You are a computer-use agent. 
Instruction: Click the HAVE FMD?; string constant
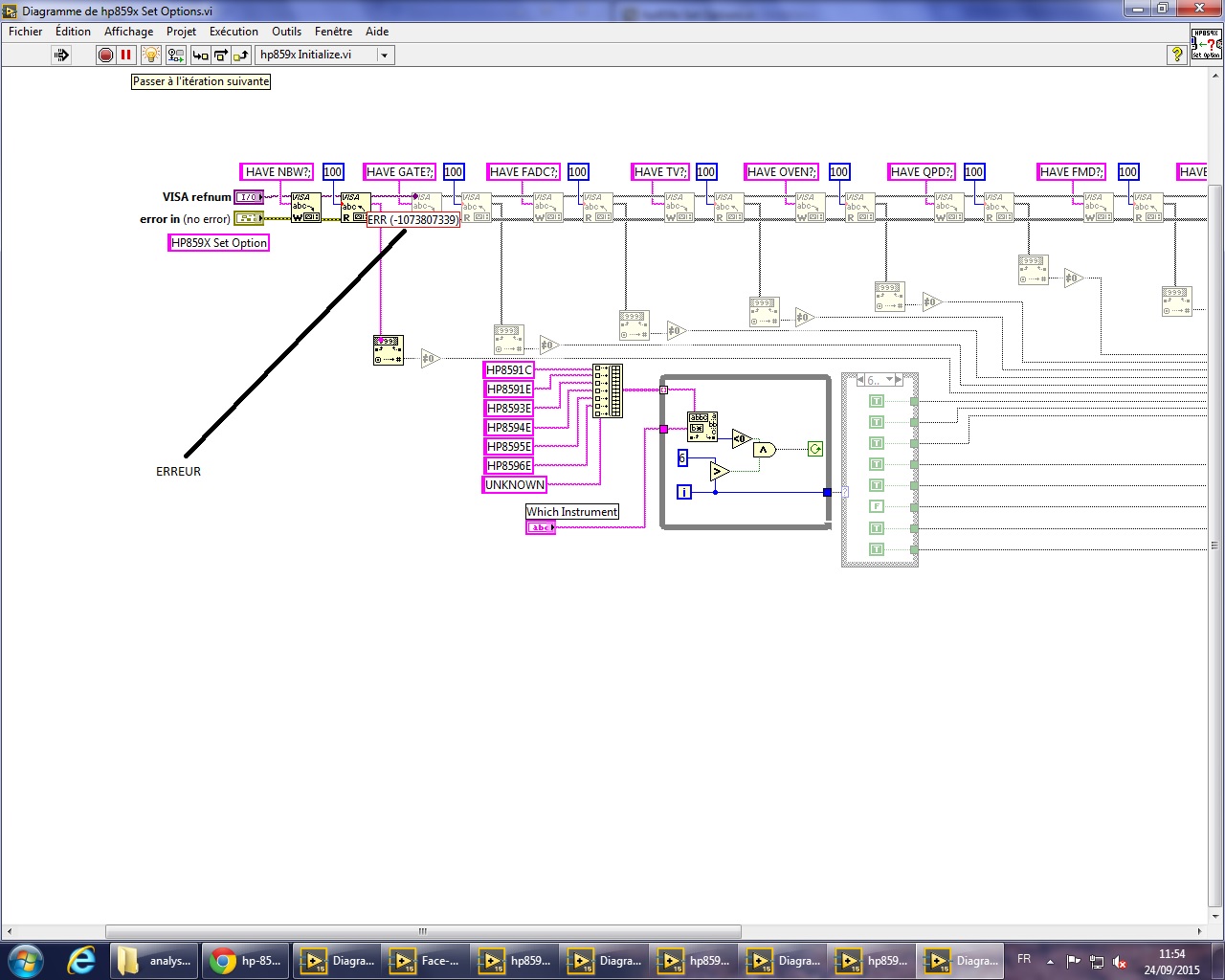tap(1071, 172)
